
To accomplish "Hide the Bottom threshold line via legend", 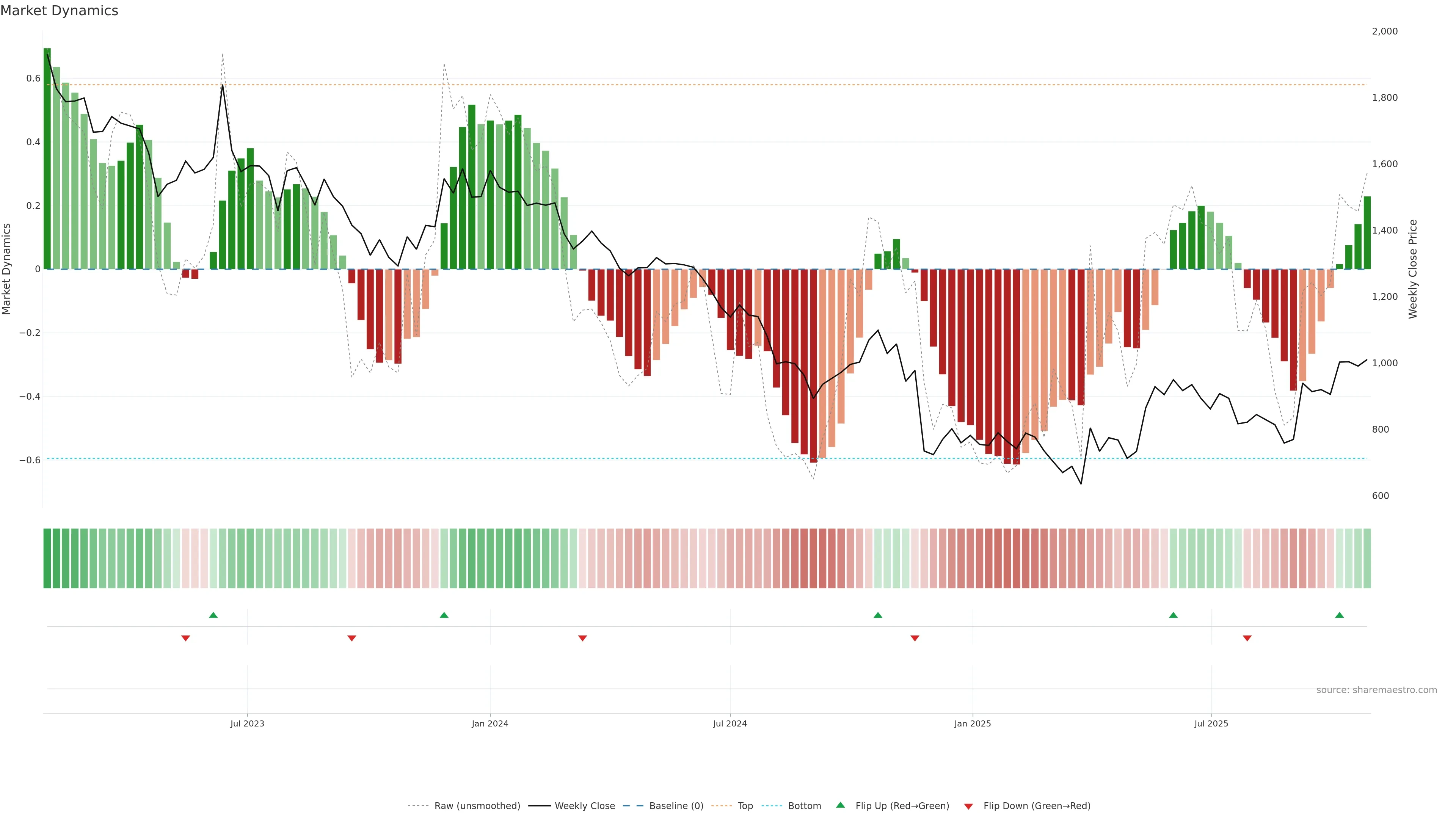I will (x=804, y=806).
